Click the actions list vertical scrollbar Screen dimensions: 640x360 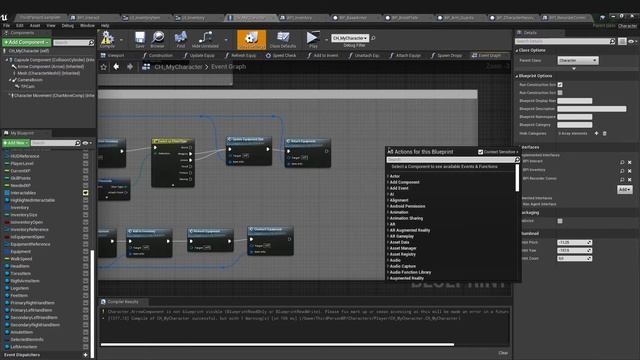point(517,178)
